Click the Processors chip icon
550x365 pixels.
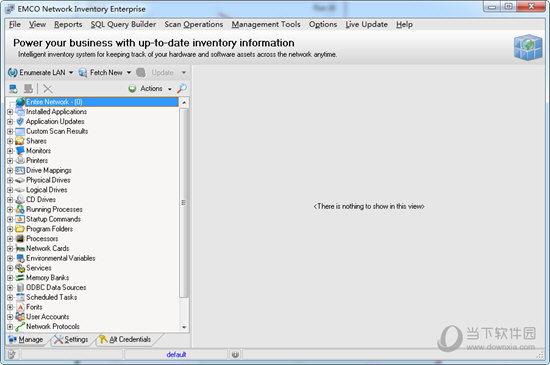[x=20, y=239]
